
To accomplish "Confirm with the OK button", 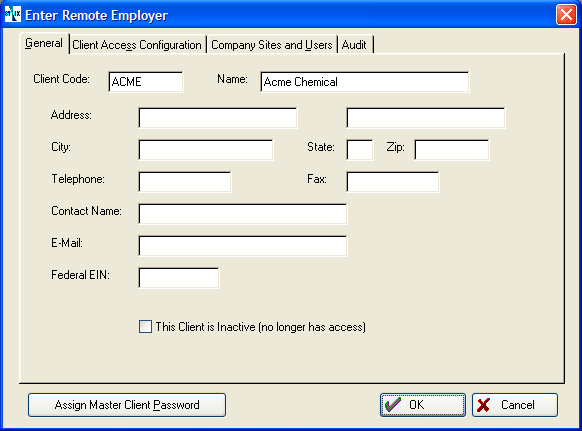I will (x=423, y=405).
